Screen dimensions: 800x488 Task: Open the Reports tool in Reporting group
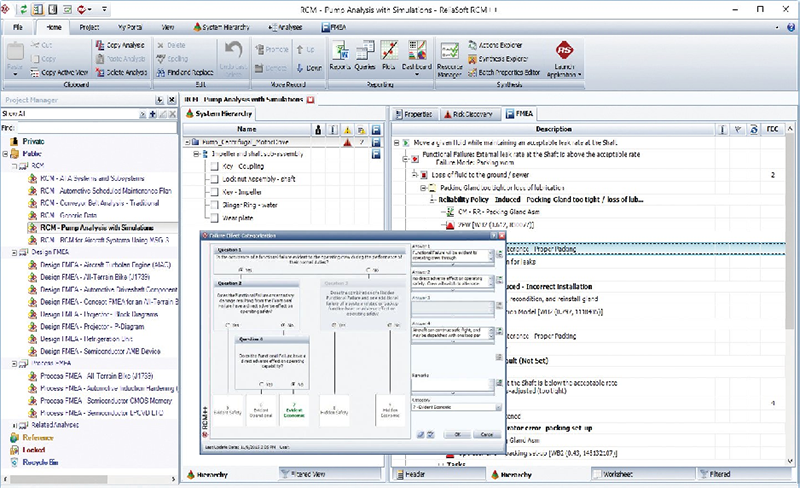click(340, 56)
